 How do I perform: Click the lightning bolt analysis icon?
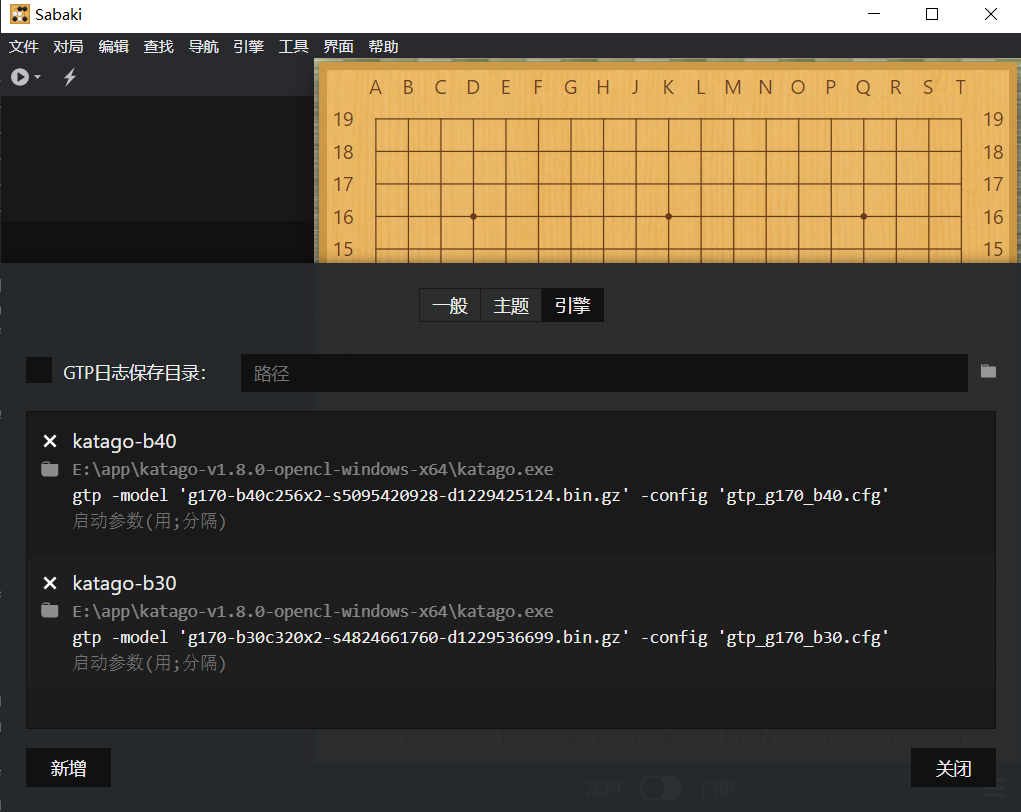[x=70, y=77]
